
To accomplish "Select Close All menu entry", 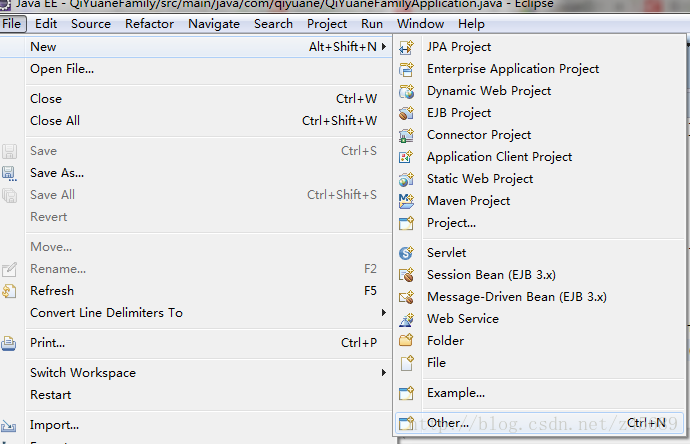I will [196, 121].
